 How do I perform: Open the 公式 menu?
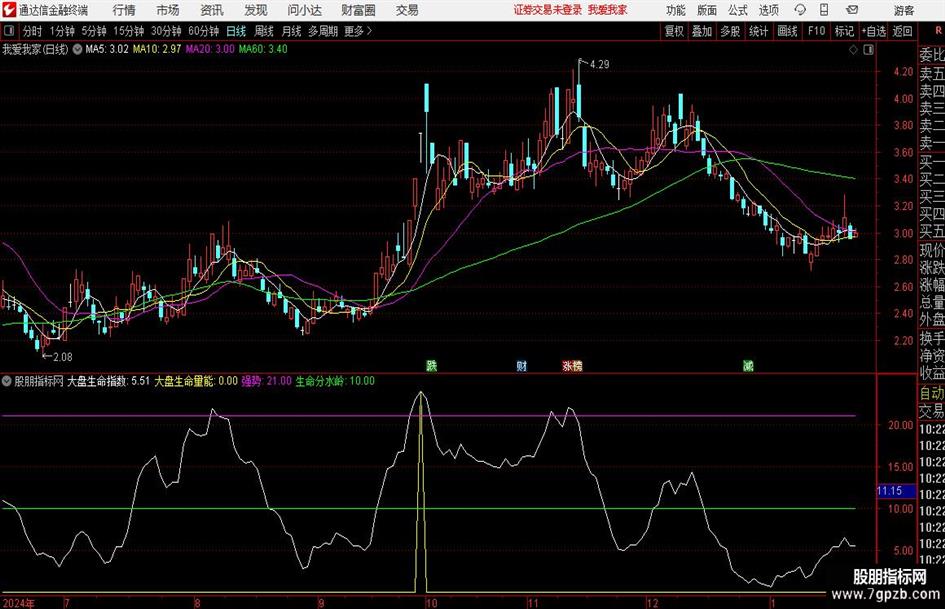tap(738, 10)
